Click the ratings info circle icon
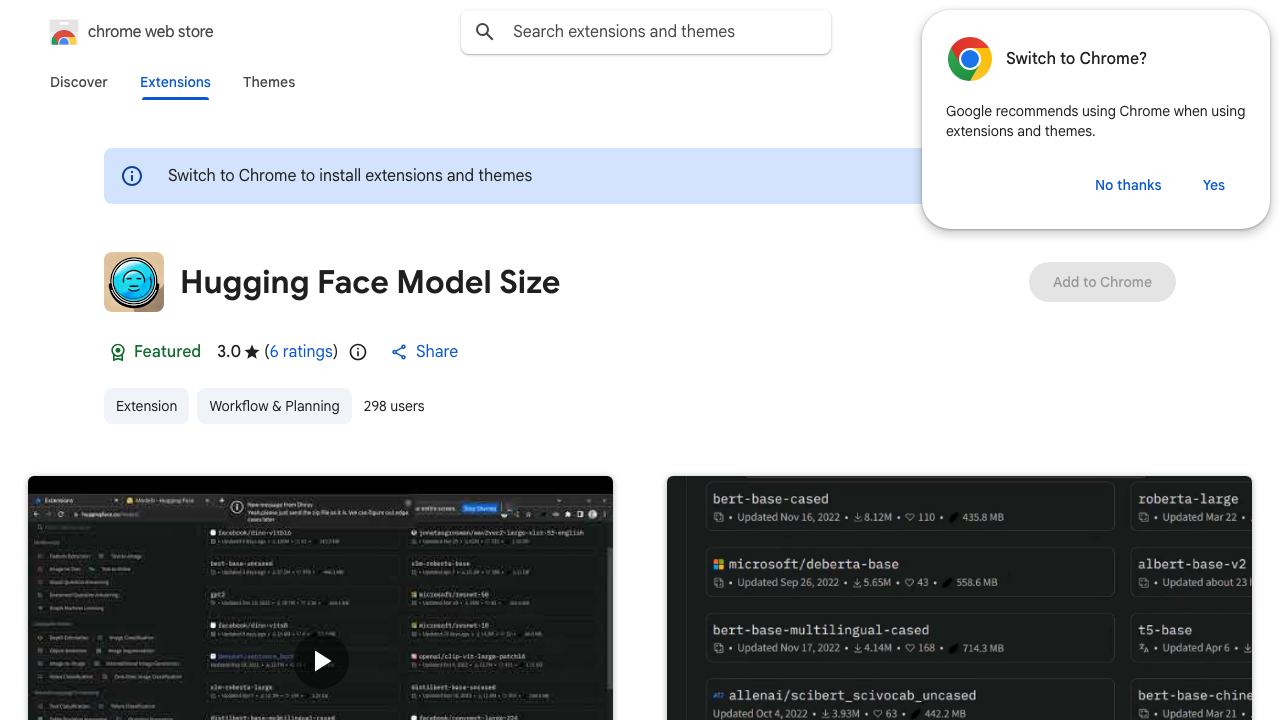 click(x=358, y=352)
